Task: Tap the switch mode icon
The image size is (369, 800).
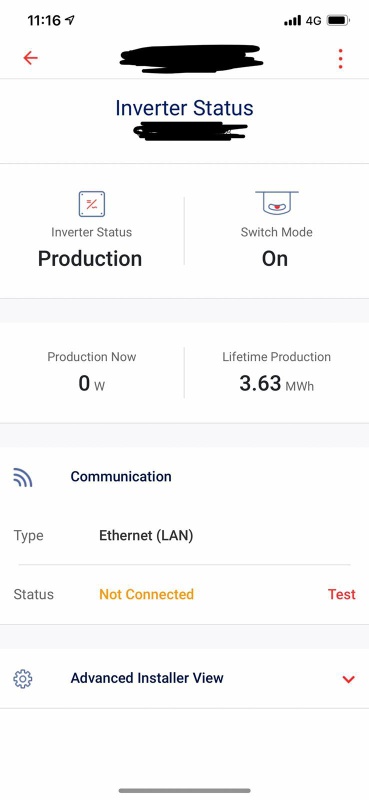Action: [277, 203]
